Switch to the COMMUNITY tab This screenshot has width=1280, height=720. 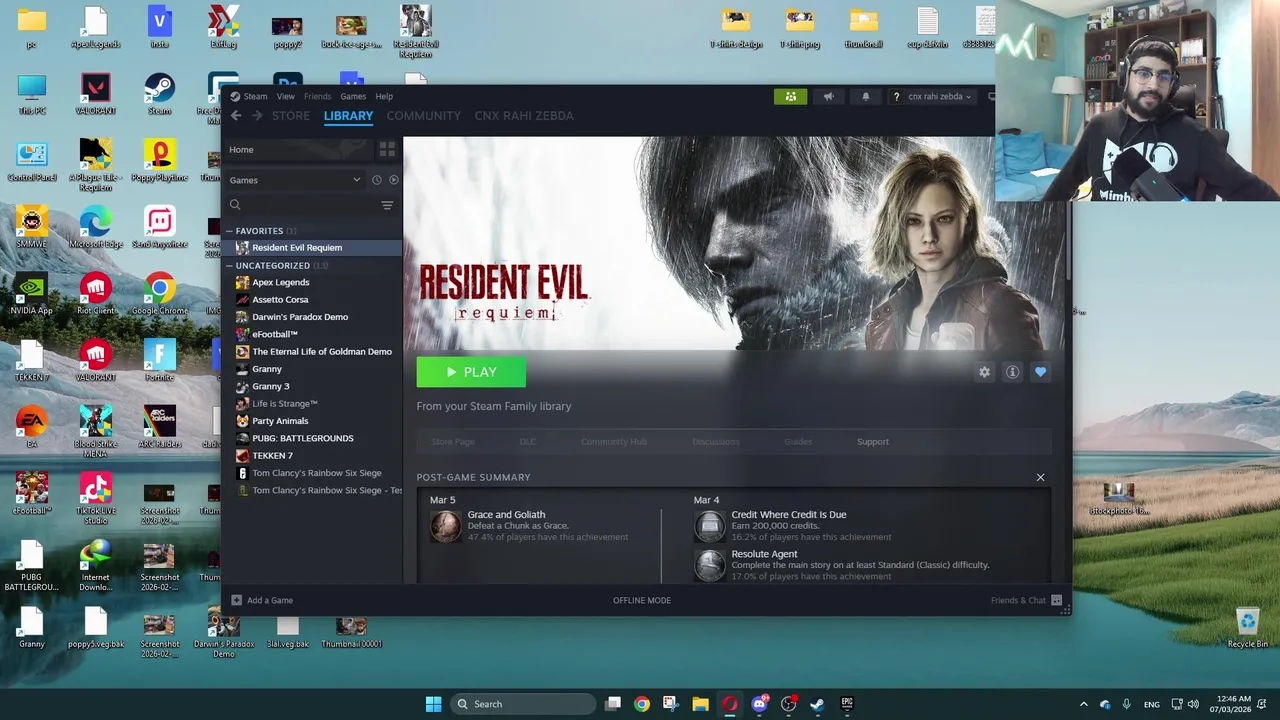423,116
